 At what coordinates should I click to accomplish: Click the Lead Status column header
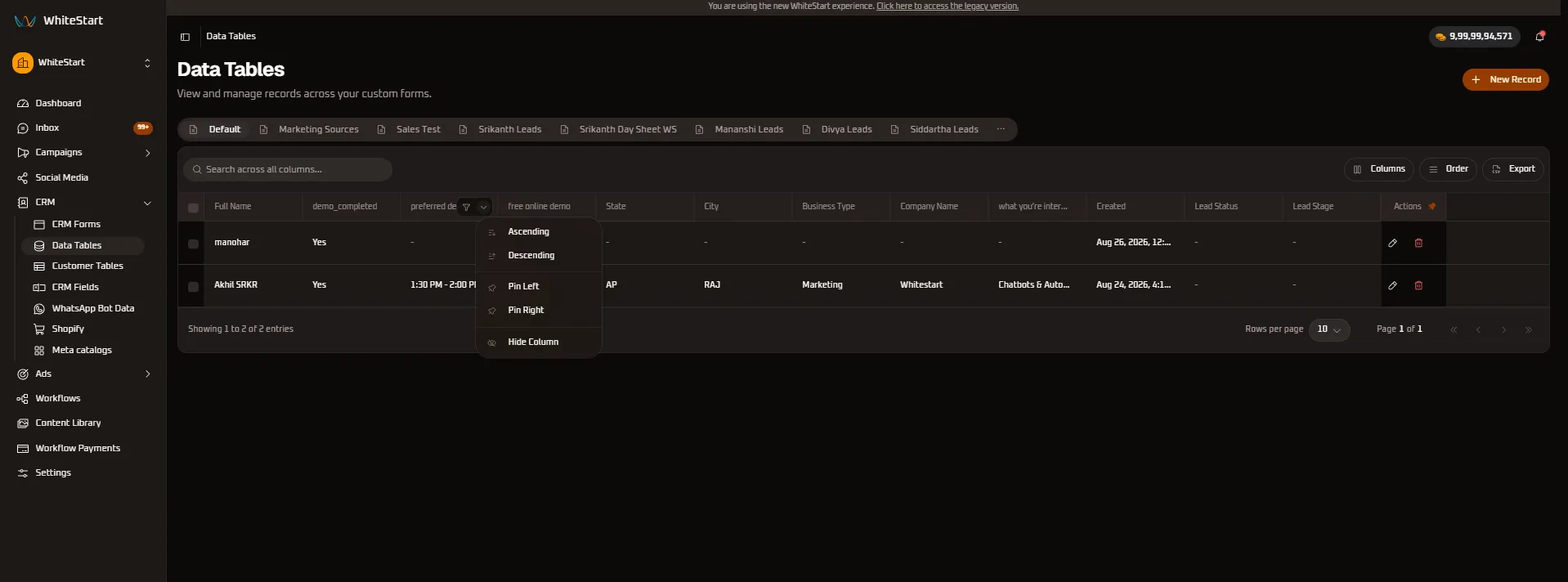(x=1216, y=207)
